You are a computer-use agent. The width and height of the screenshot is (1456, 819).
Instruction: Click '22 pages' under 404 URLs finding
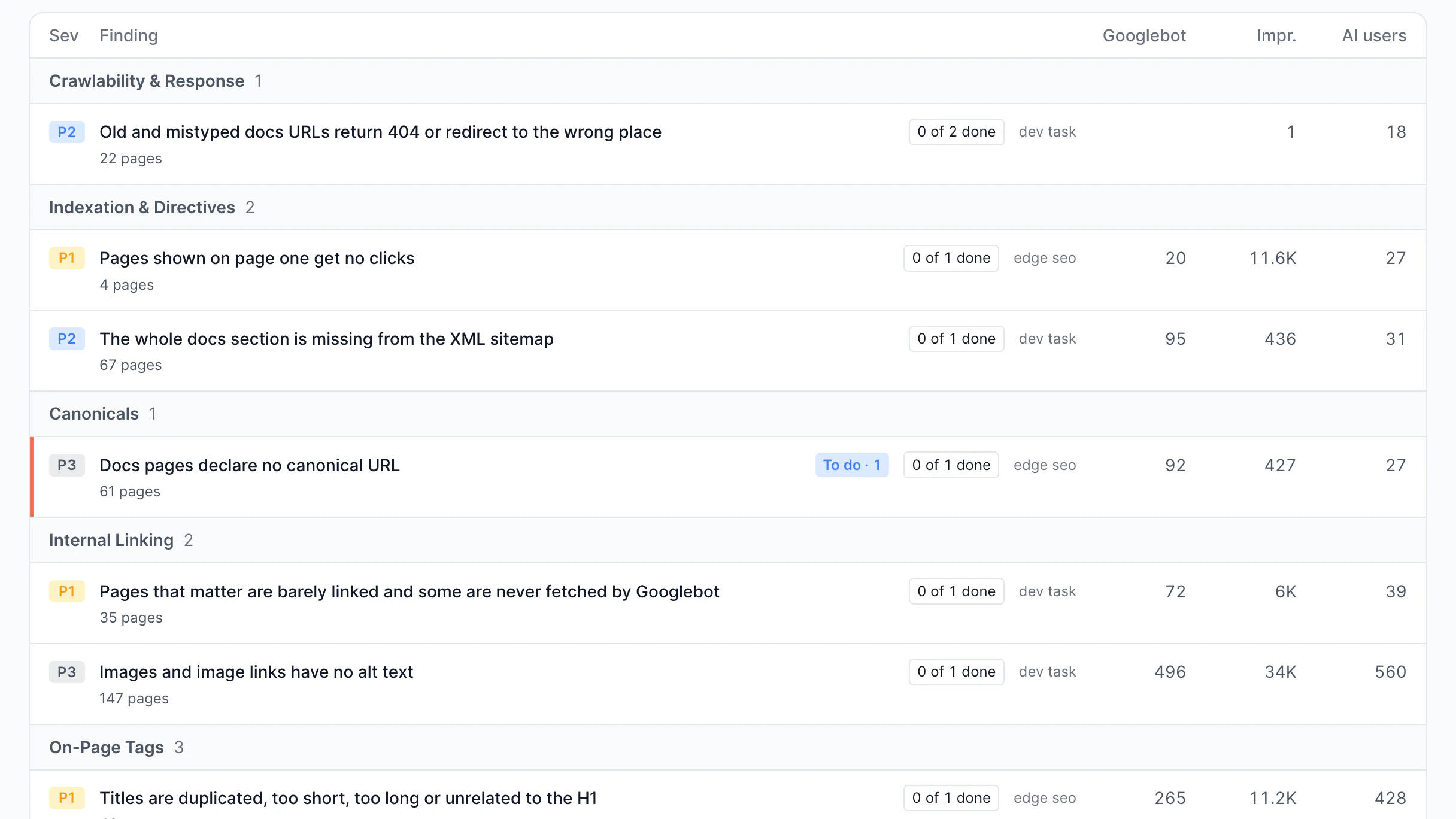point(131,159)
